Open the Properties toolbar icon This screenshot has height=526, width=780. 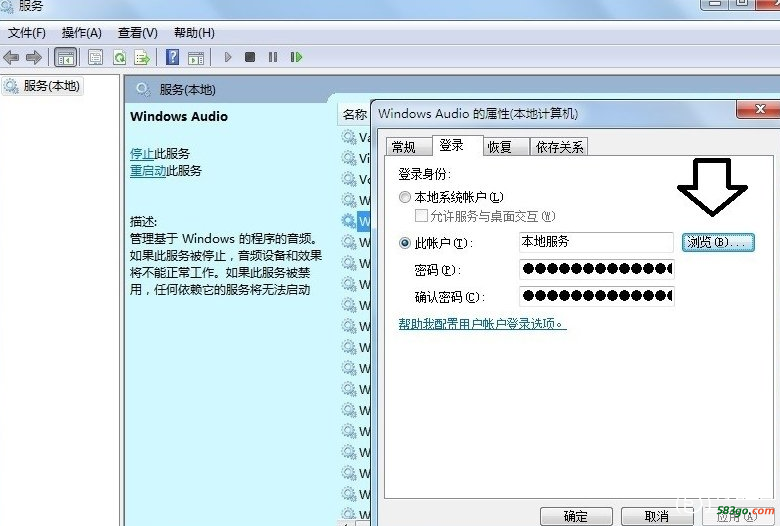click(x=95, y=58)
